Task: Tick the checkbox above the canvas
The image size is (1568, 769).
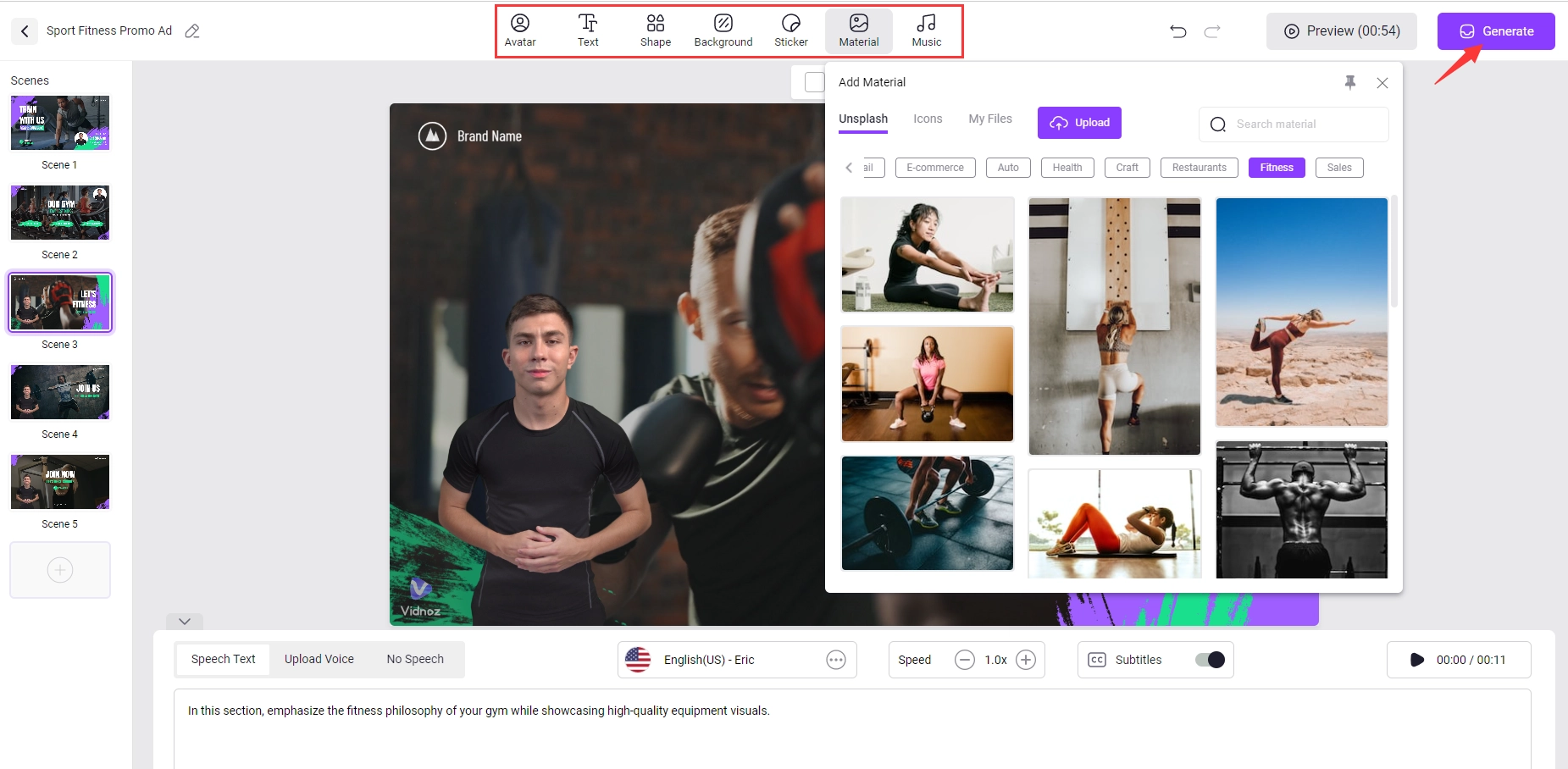Action: [x=814, y=82]
